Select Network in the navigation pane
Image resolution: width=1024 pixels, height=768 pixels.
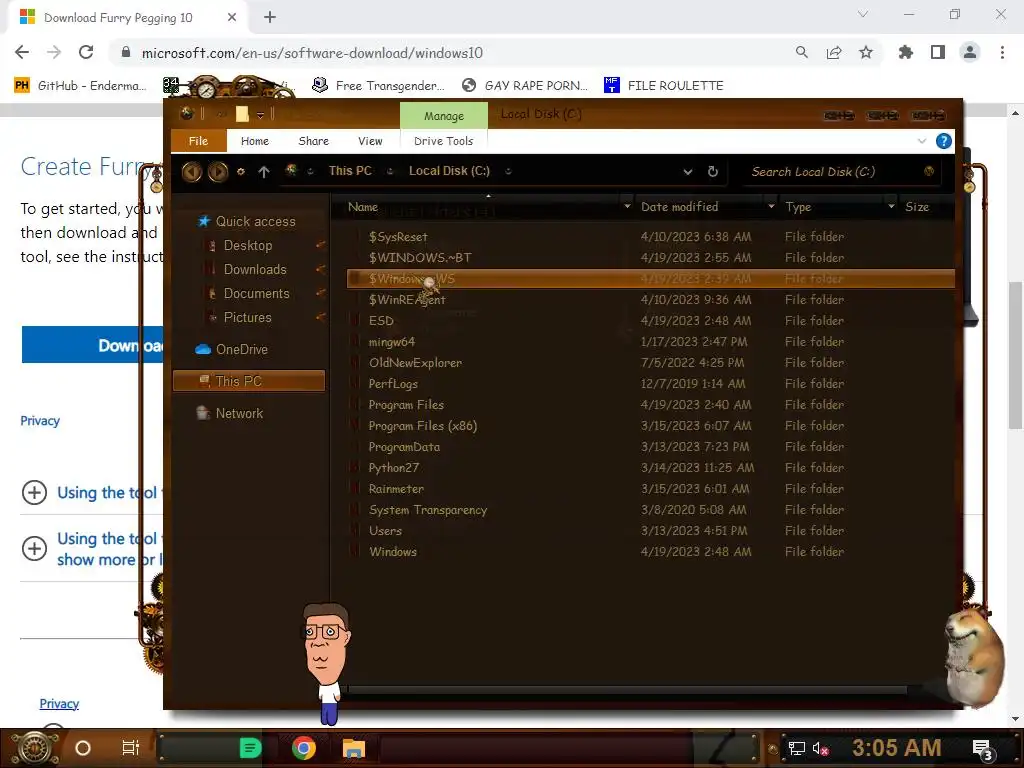(239, 413)
